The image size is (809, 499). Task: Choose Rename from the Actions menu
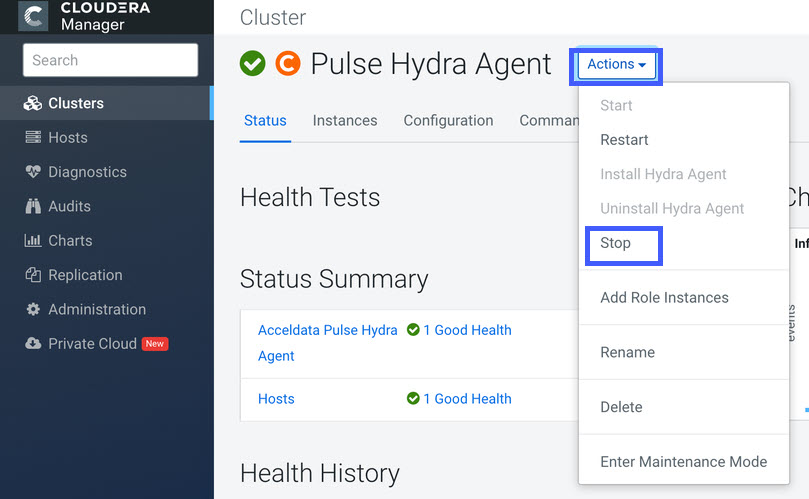point(627,352)
